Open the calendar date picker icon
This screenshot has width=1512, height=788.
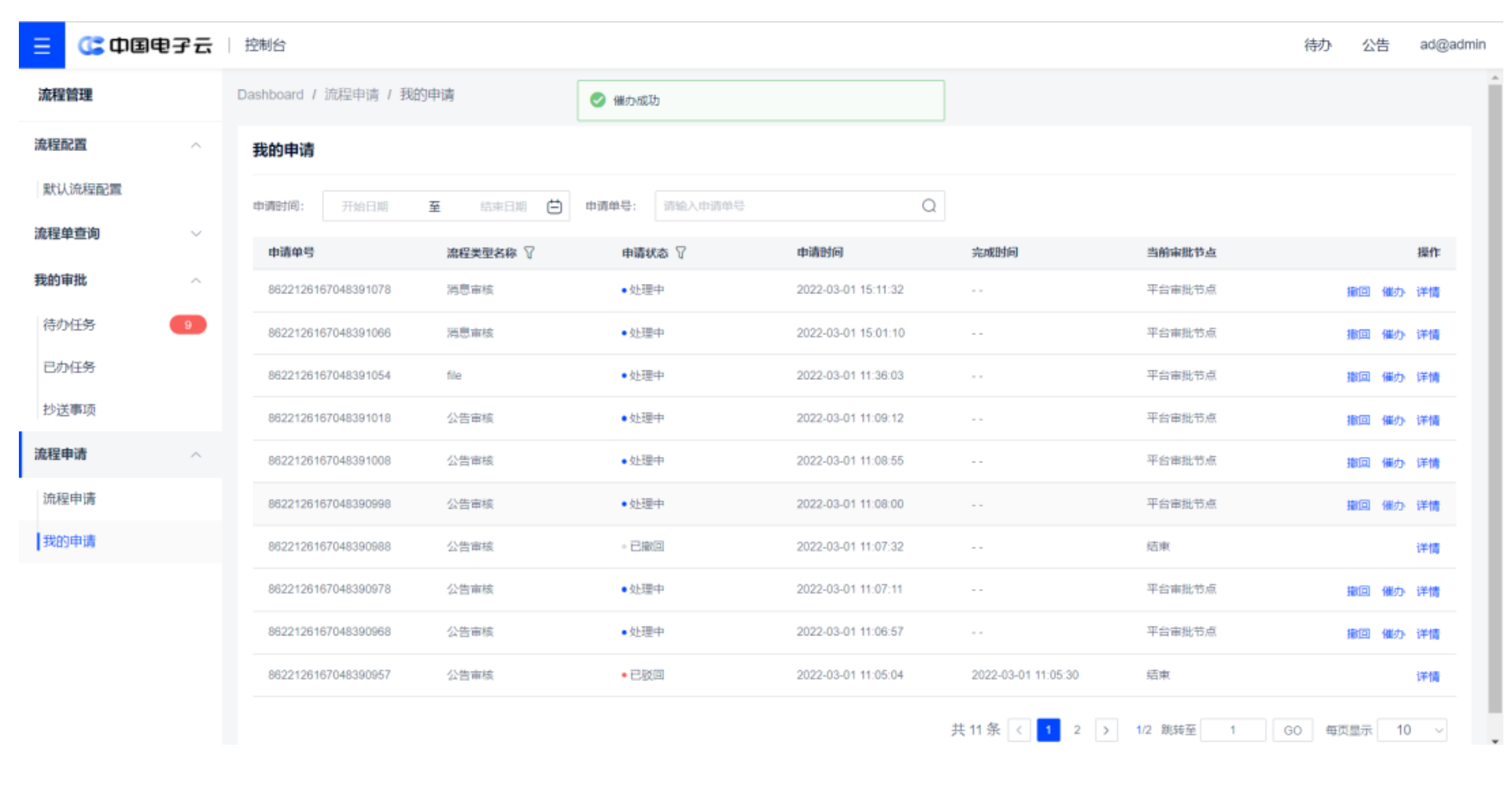pyautogui.click(x=555, y=206)
